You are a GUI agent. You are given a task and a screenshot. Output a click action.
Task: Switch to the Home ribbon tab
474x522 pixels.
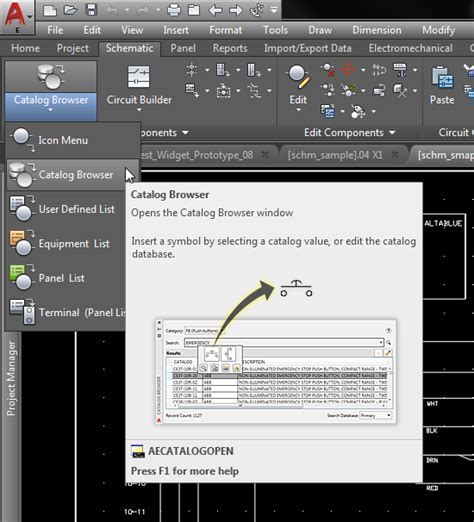click(x=25, y=48)
